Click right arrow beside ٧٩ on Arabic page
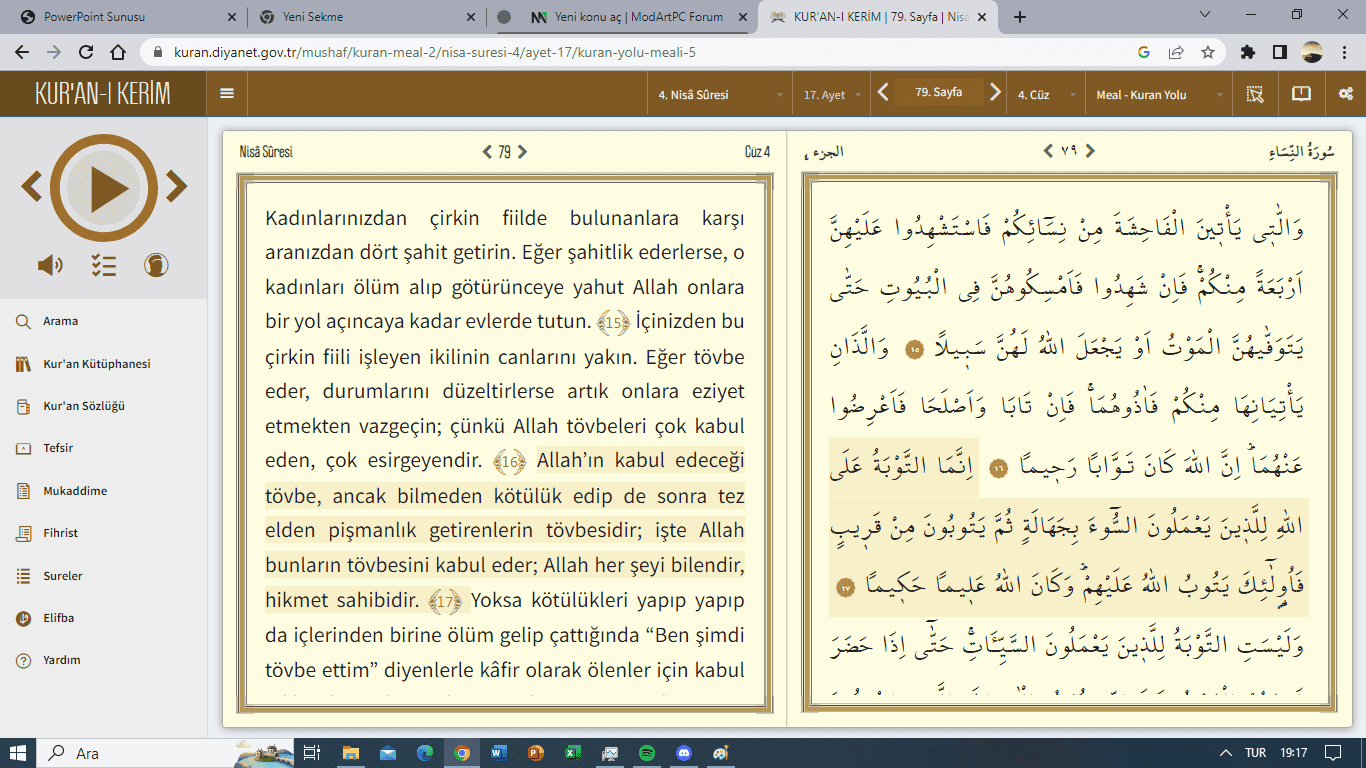The height and width of the screenshot is (768, 1366). tap(1090, 151)
